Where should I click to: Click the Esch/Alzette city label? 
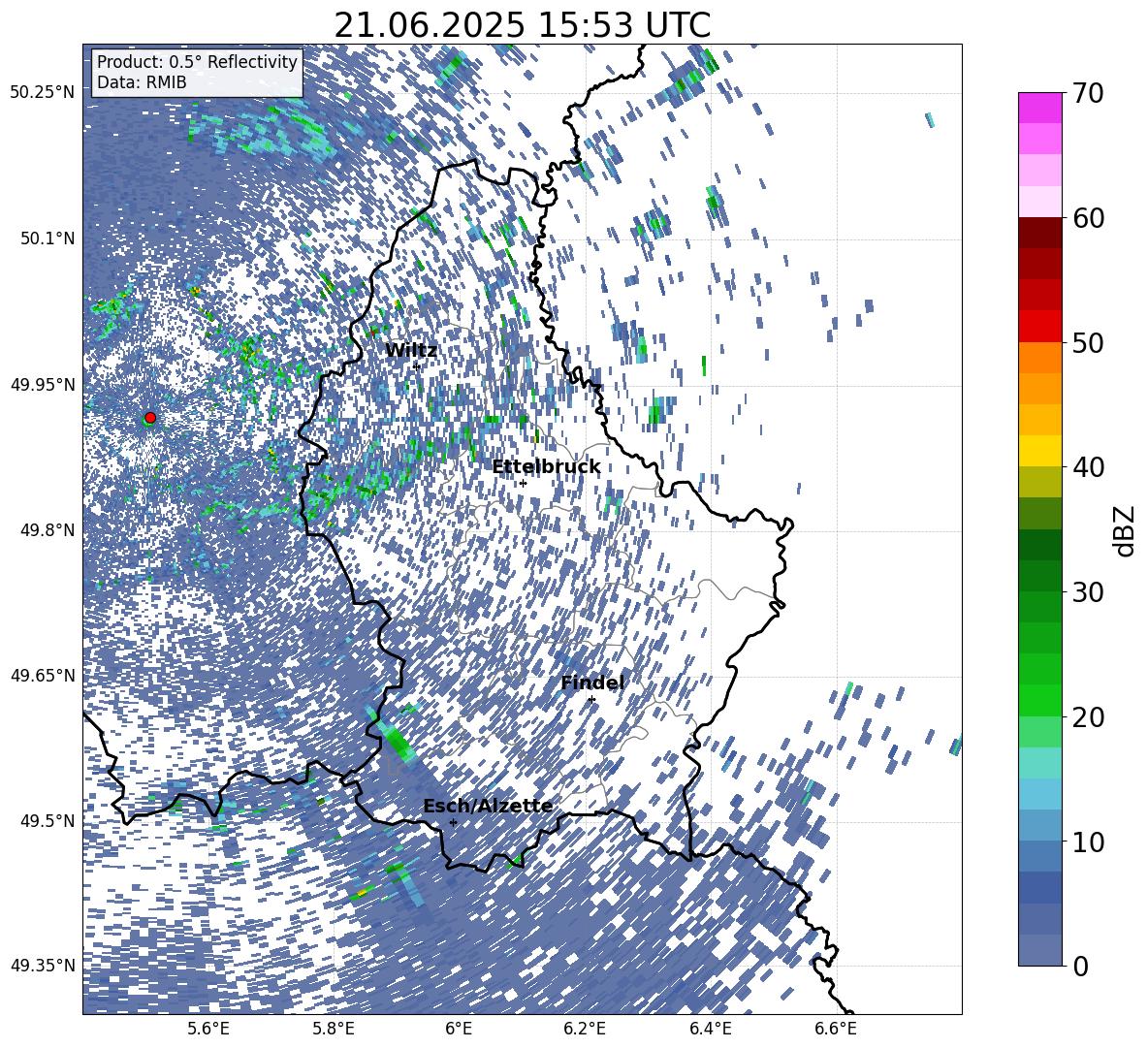coord(488,807)
